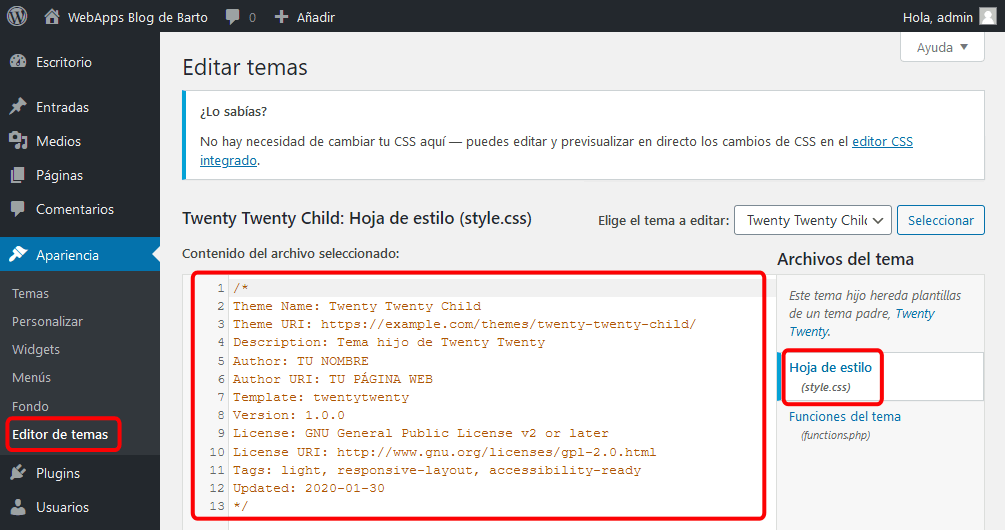This screenshot has width=1005, height=530.
Task: Click the home icon beside the site name
Action: [52, 17]
